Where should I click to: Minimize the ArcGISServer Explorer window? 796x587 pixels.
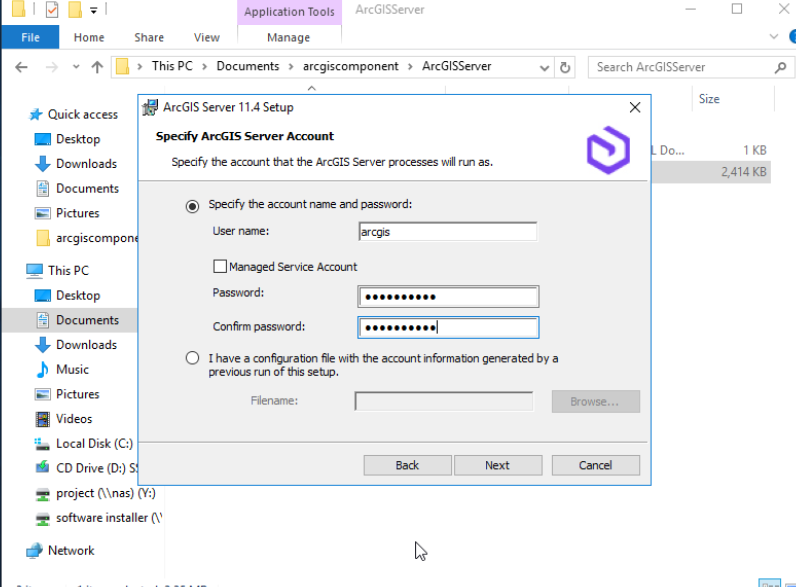[x=690, y=9]
